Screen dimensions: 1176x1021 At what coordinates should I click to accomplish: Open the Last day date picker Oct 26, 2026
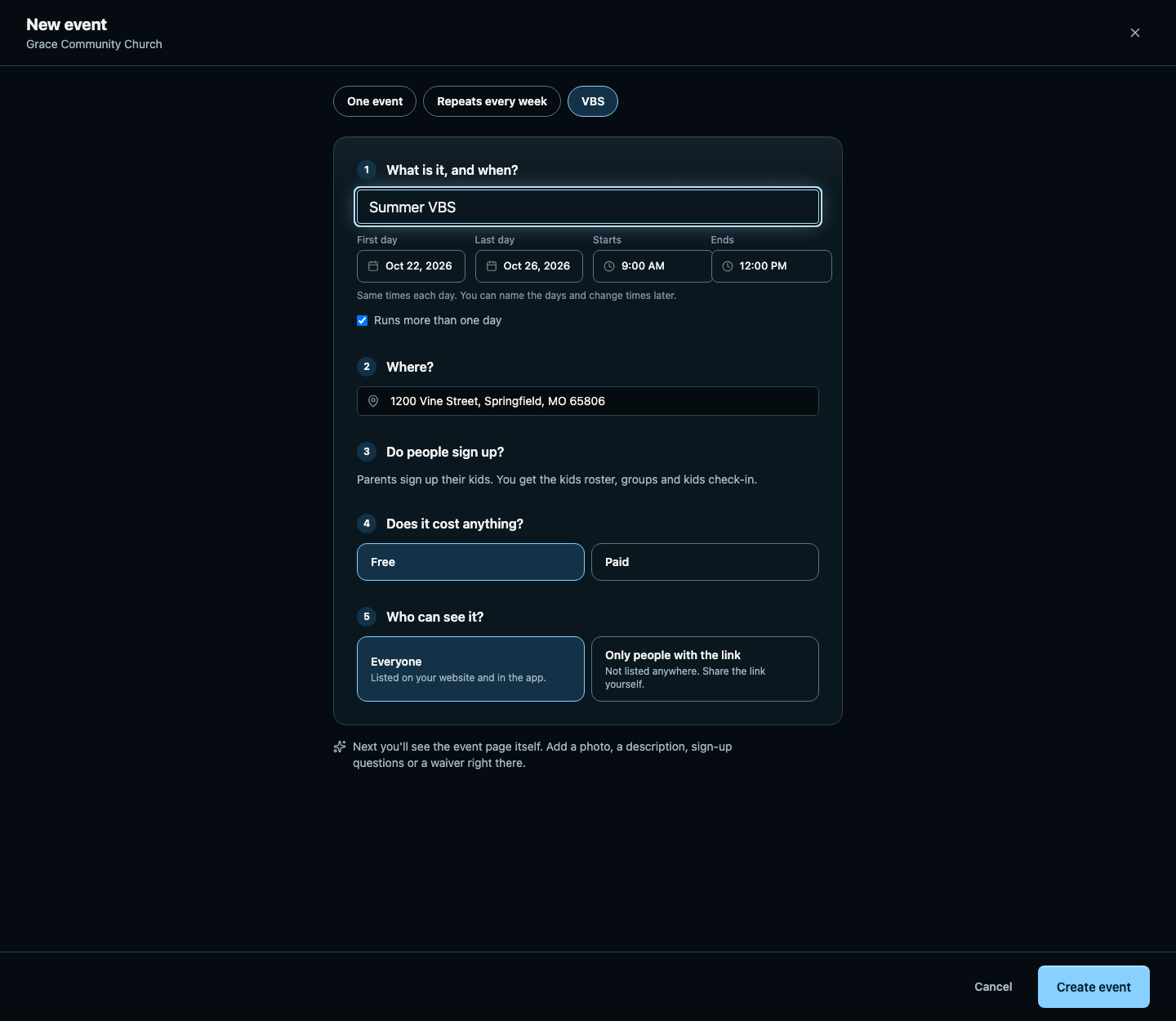tap(529, 266)
